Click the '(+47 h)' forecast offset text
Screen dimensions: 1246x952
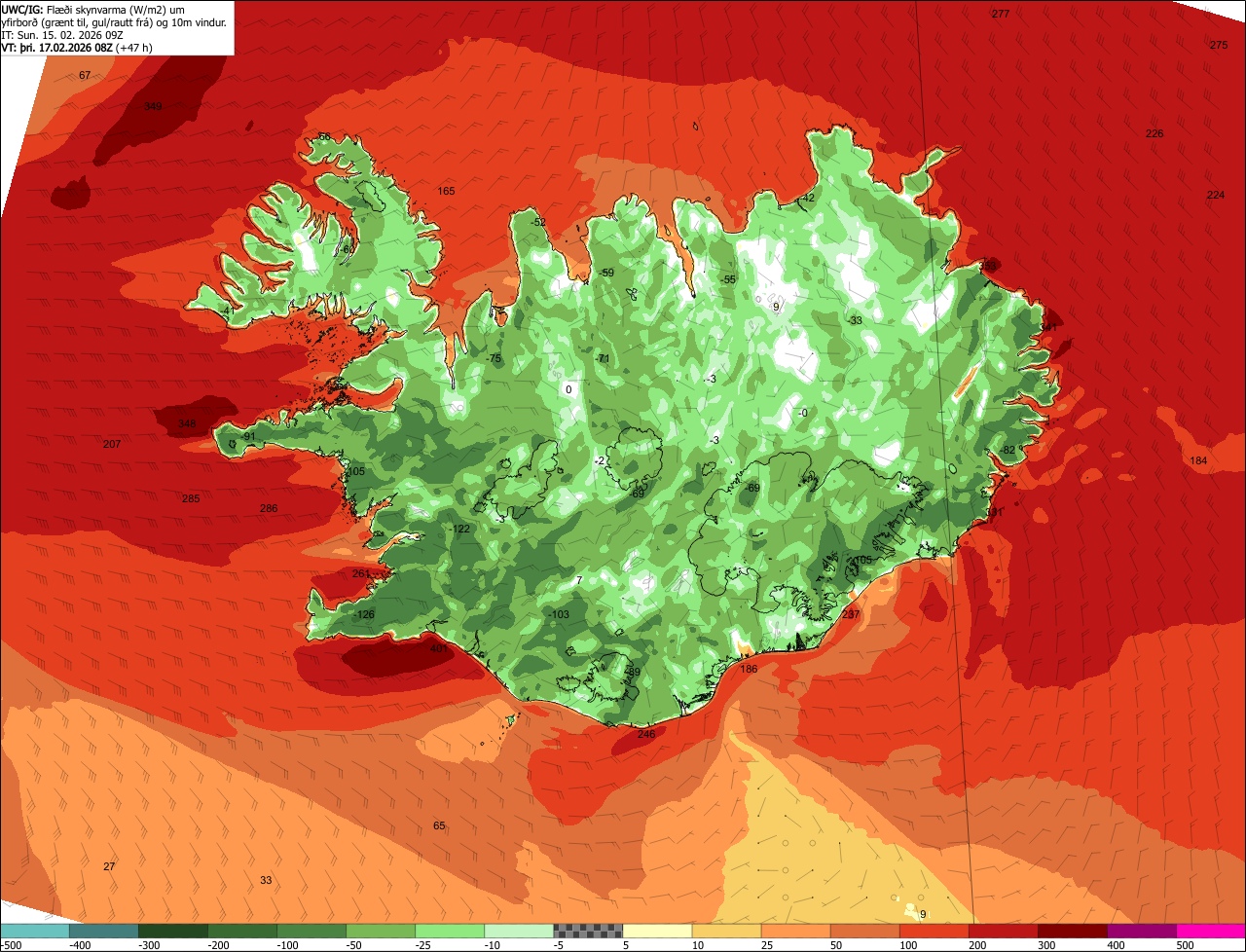click(136, 47)
